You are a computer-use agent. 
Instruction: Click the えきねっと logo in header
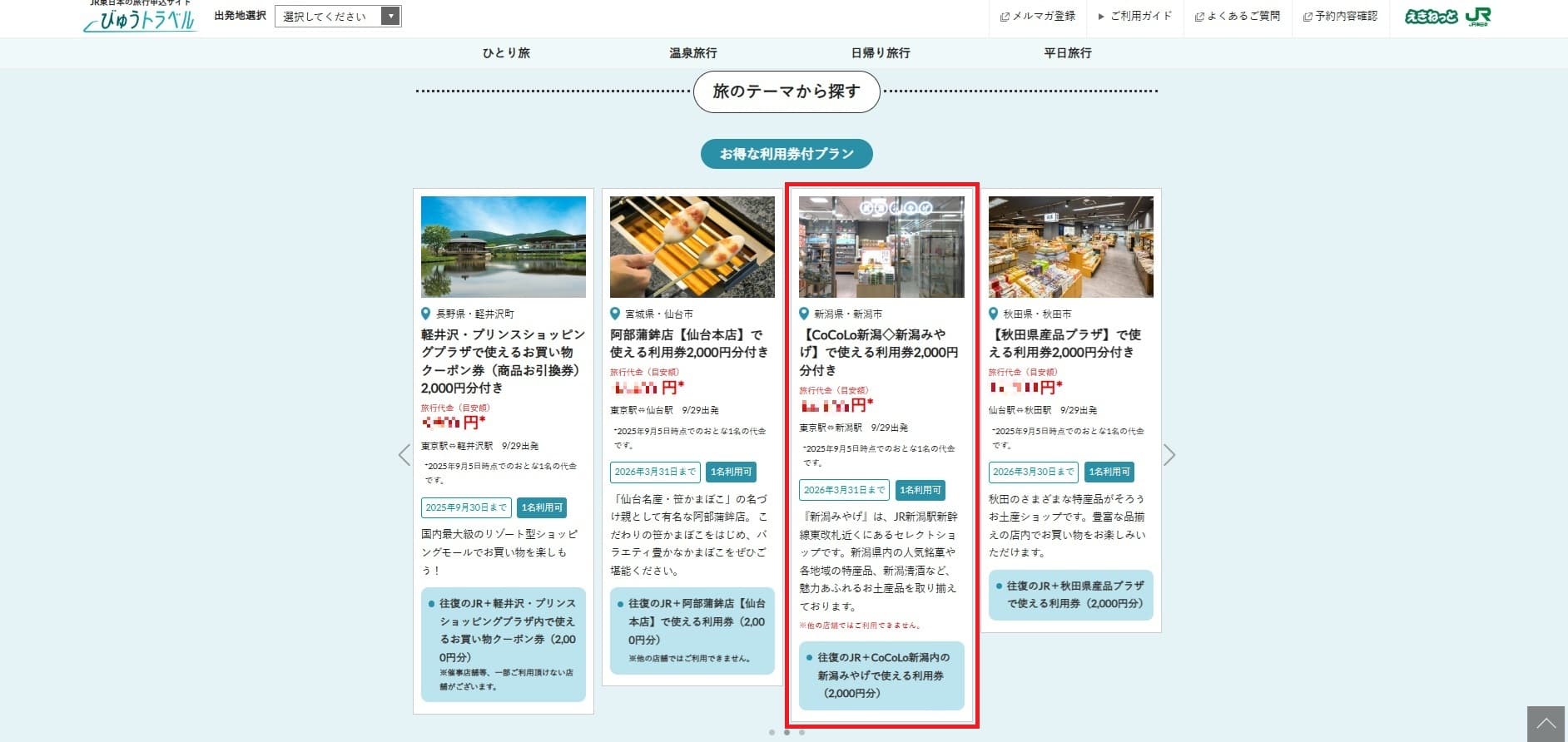point(1431,17)
